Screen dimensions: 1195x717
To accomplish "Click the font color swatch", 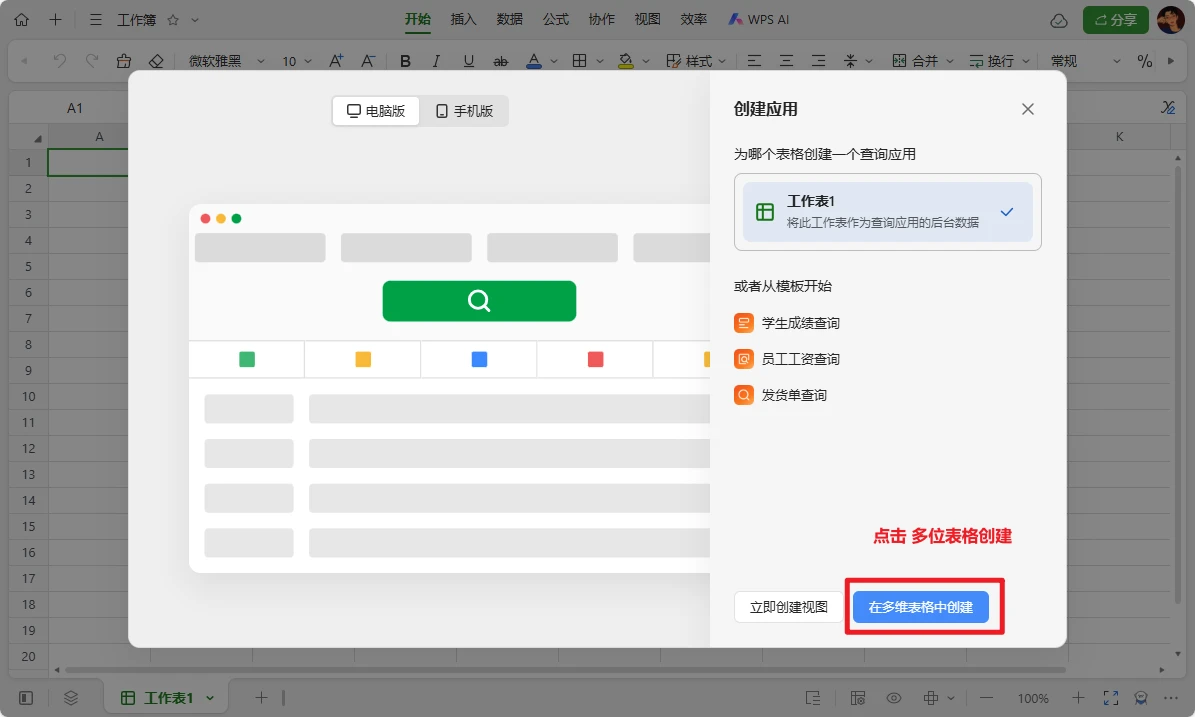I will coord(534,61).
